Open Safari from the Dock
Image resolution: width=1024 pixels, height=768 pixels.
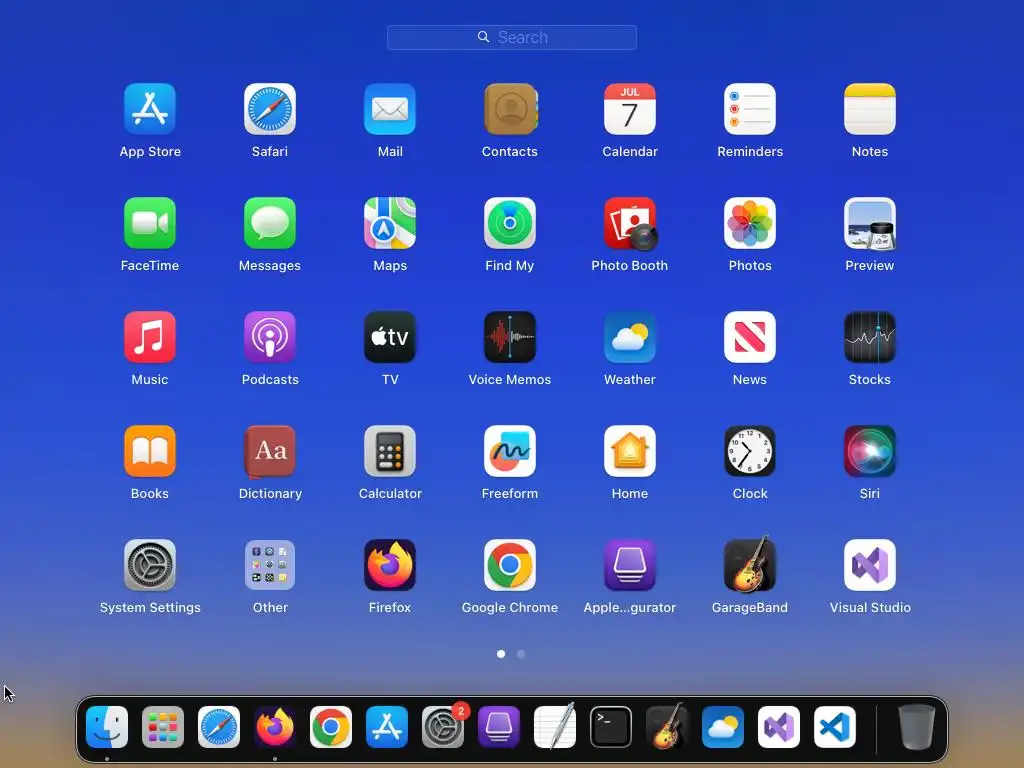[x=219, y=727]
